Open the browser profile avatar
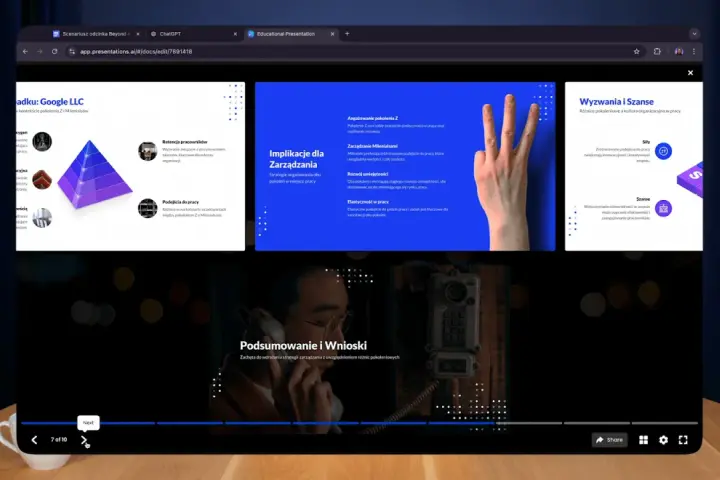Viewport: 720px width, 480px height. pyautogui.click(x=679, y=51)
